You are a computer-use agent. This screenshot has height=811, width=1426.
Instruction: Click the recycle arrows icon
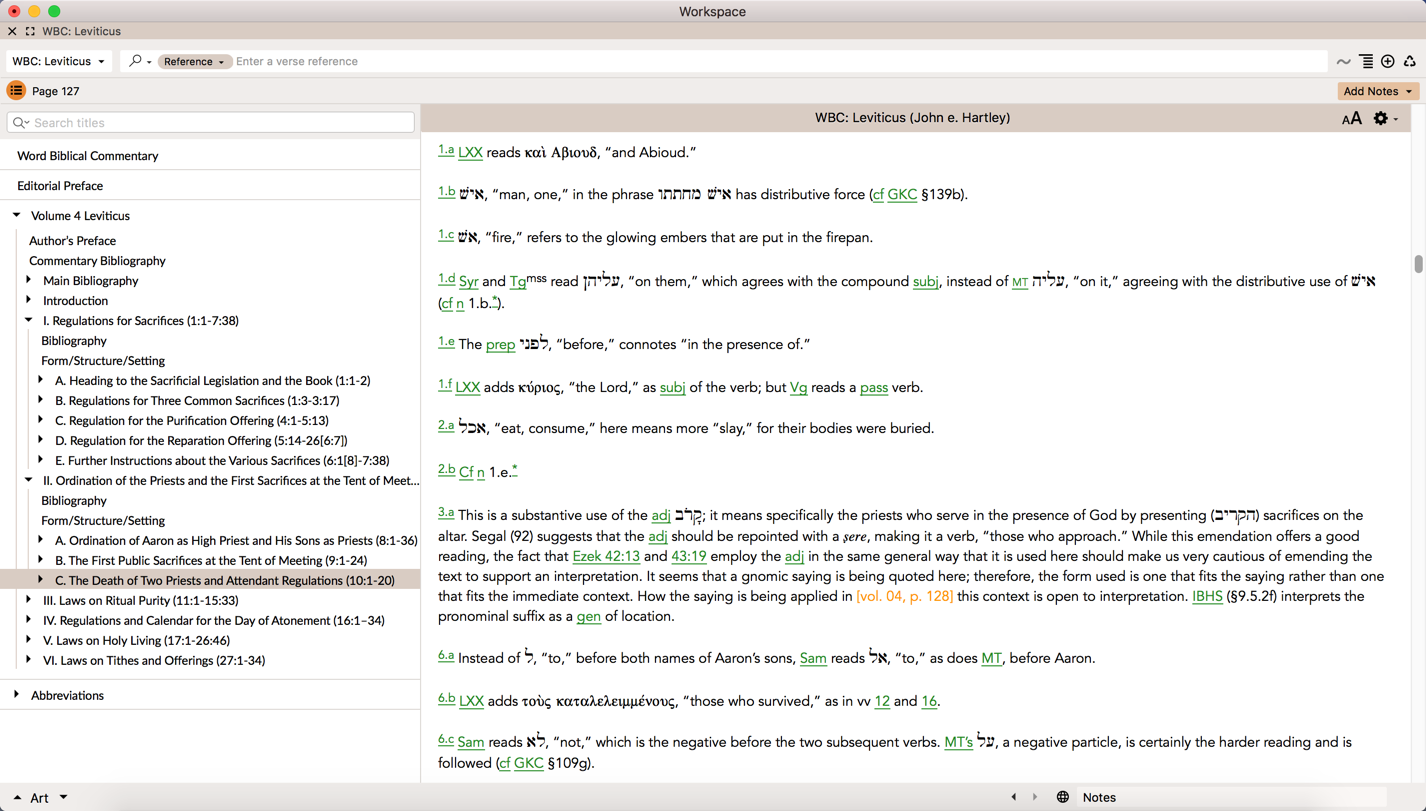coord(1410,62)
